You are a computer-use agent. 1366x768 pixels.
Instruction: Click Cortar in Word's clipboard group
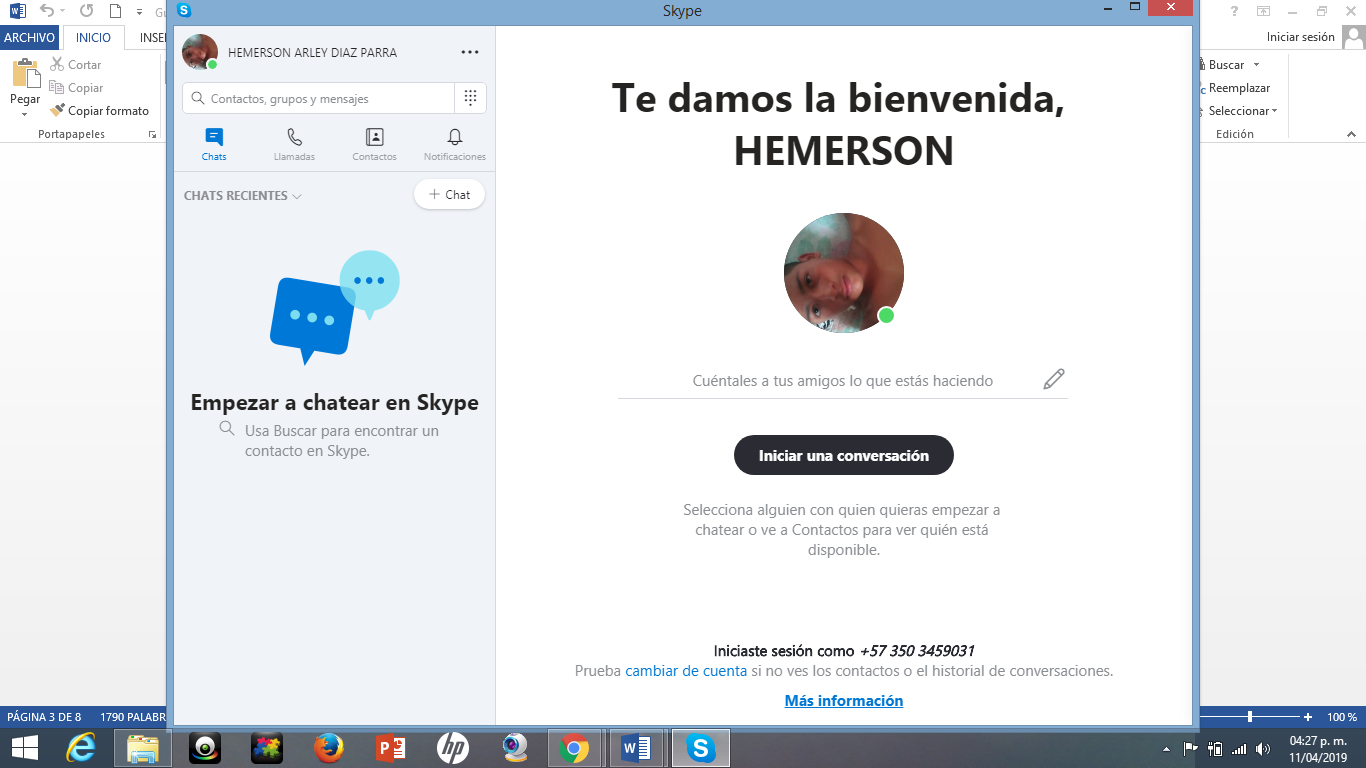click(x=75, y=65)
